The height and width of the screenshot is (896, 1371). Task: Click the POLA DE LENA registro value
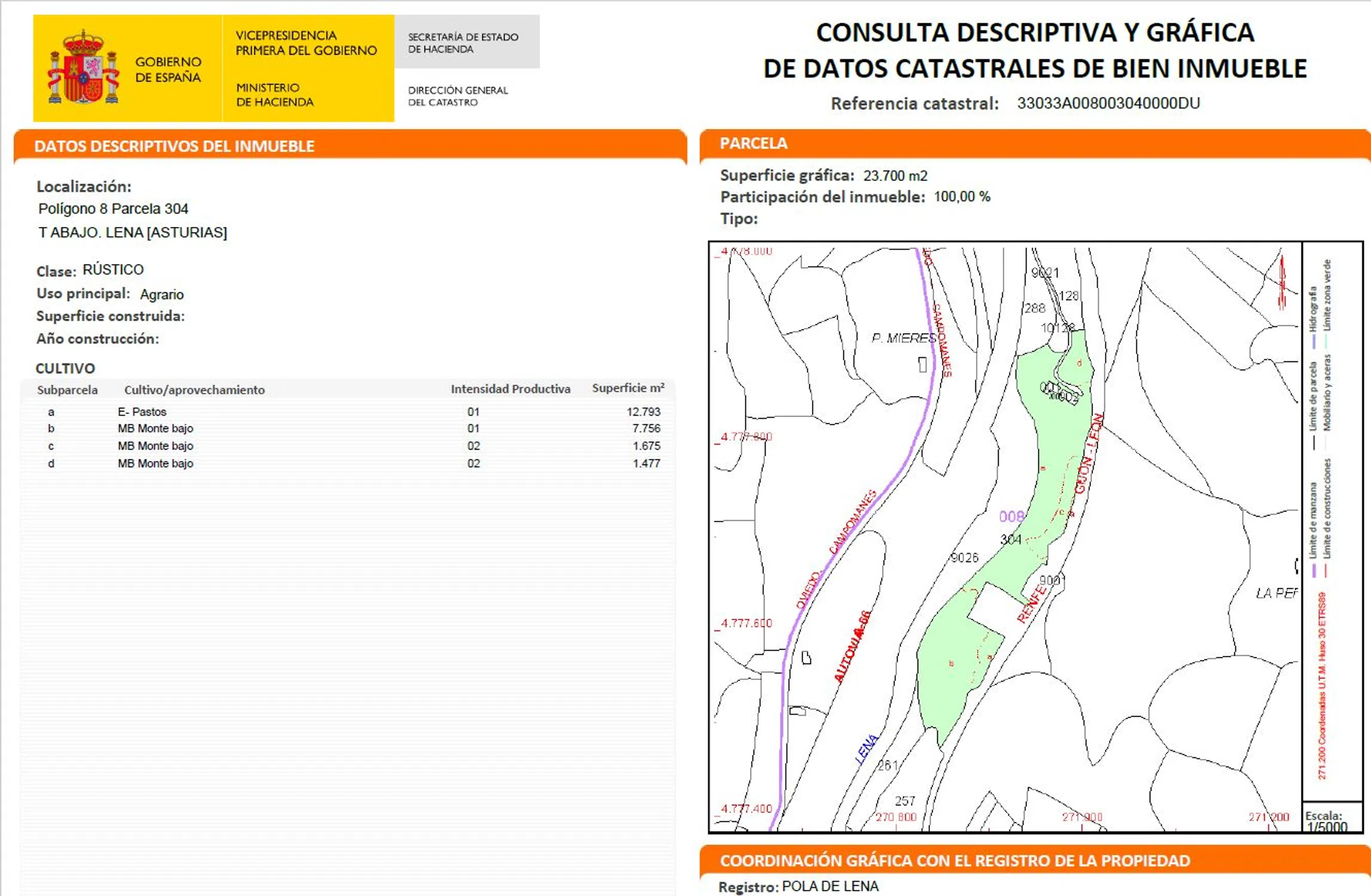[830, 886]
